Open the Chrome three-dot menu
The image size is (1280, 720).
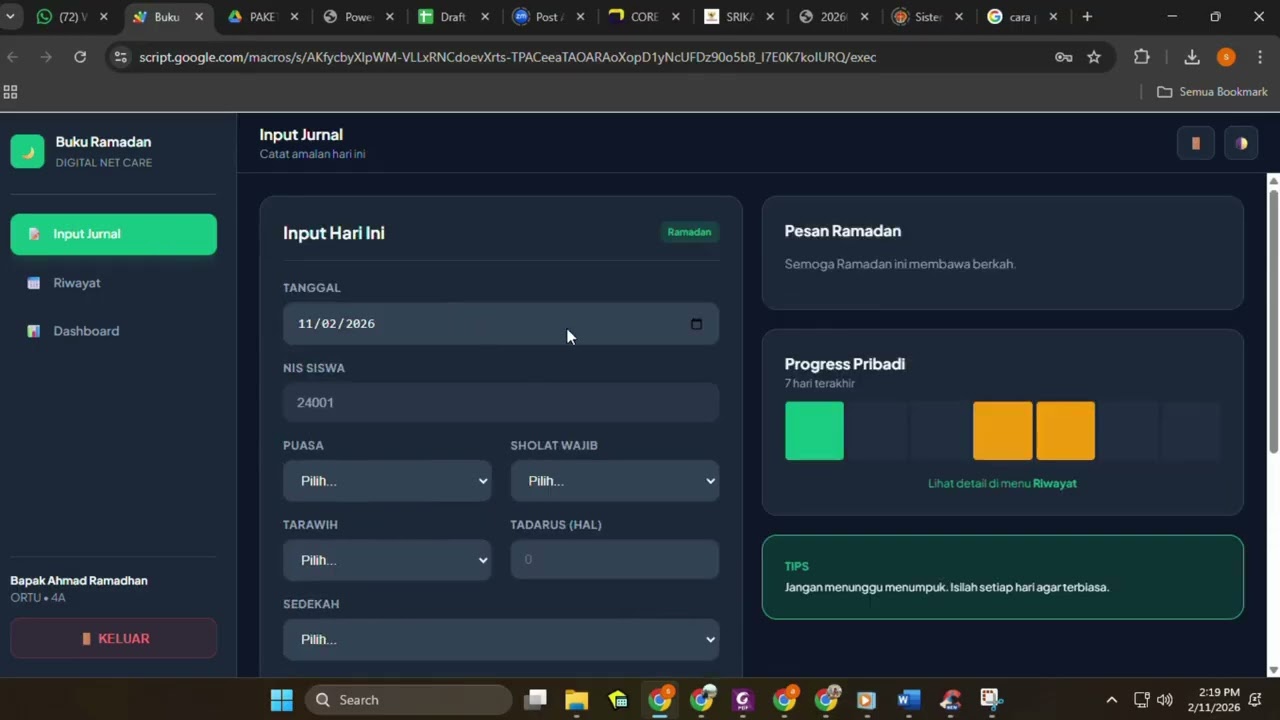pos(1260,57)
